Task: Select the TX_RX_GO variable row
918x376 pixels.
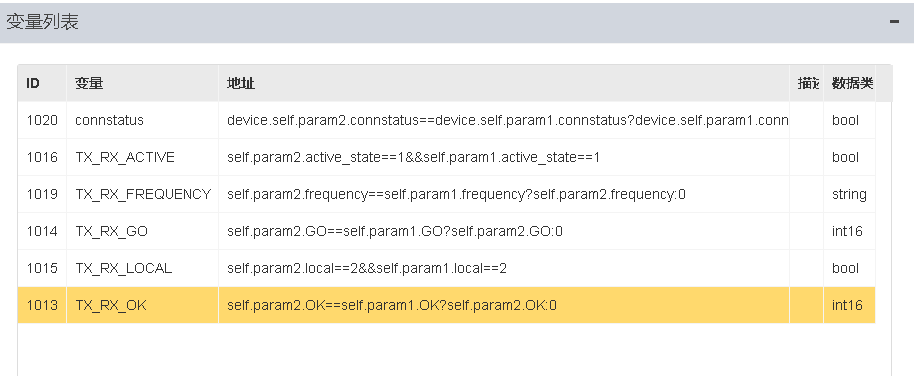Action: coord(446,231)
